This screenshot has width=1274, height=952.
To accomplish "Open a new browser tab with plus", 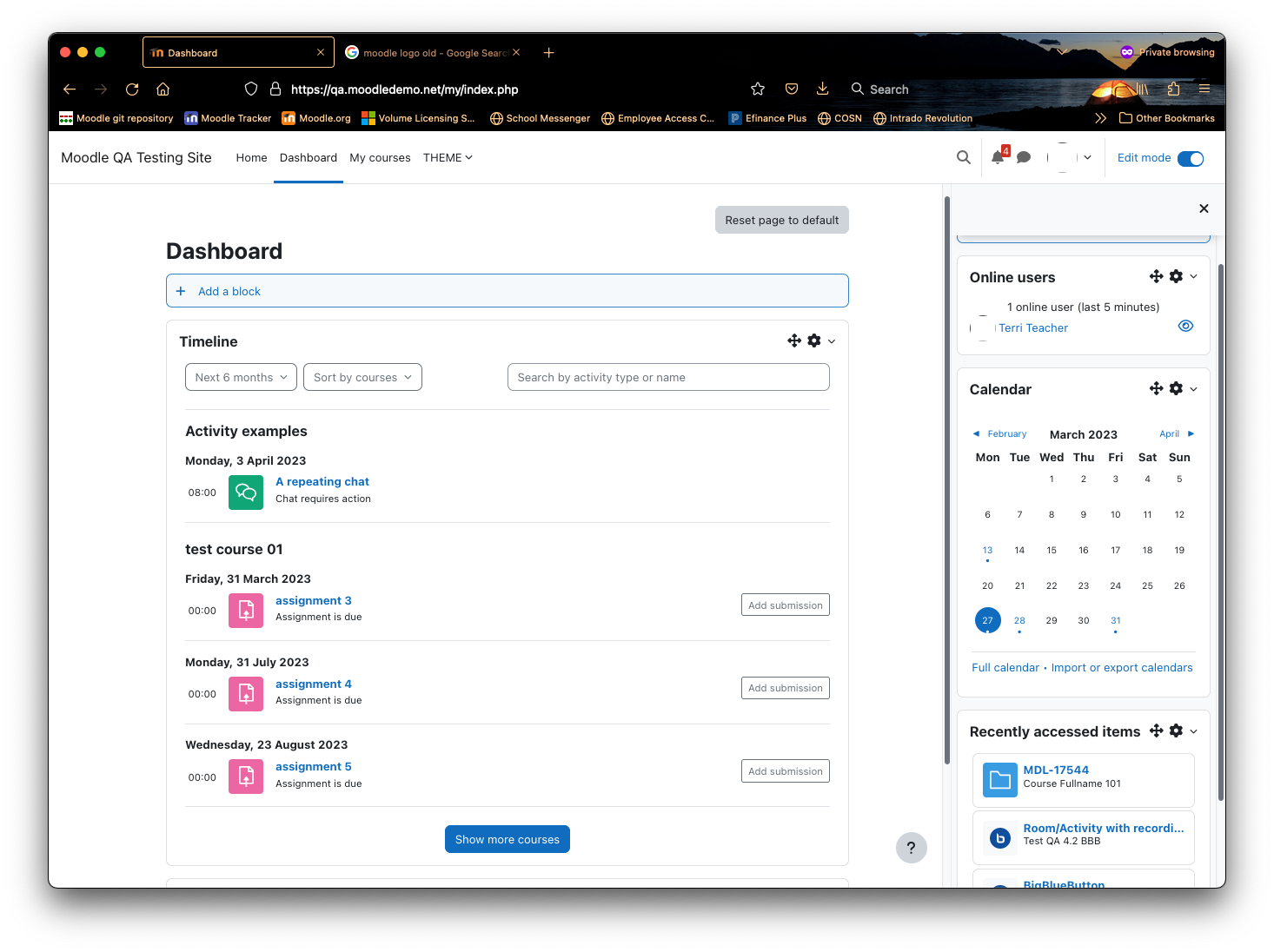I will pos(548,53).
